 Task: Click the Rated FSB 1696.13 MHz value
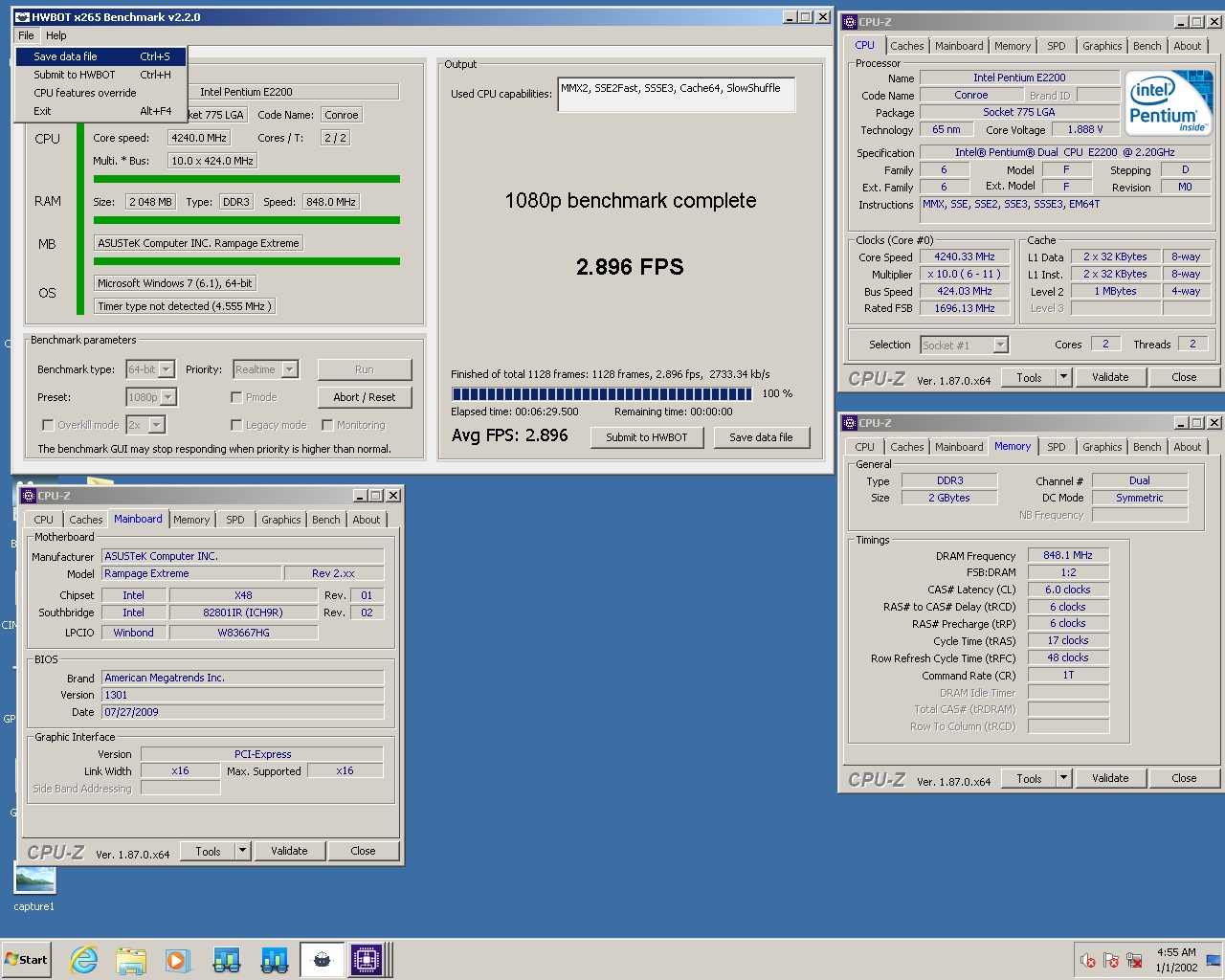tap(965, 308)
